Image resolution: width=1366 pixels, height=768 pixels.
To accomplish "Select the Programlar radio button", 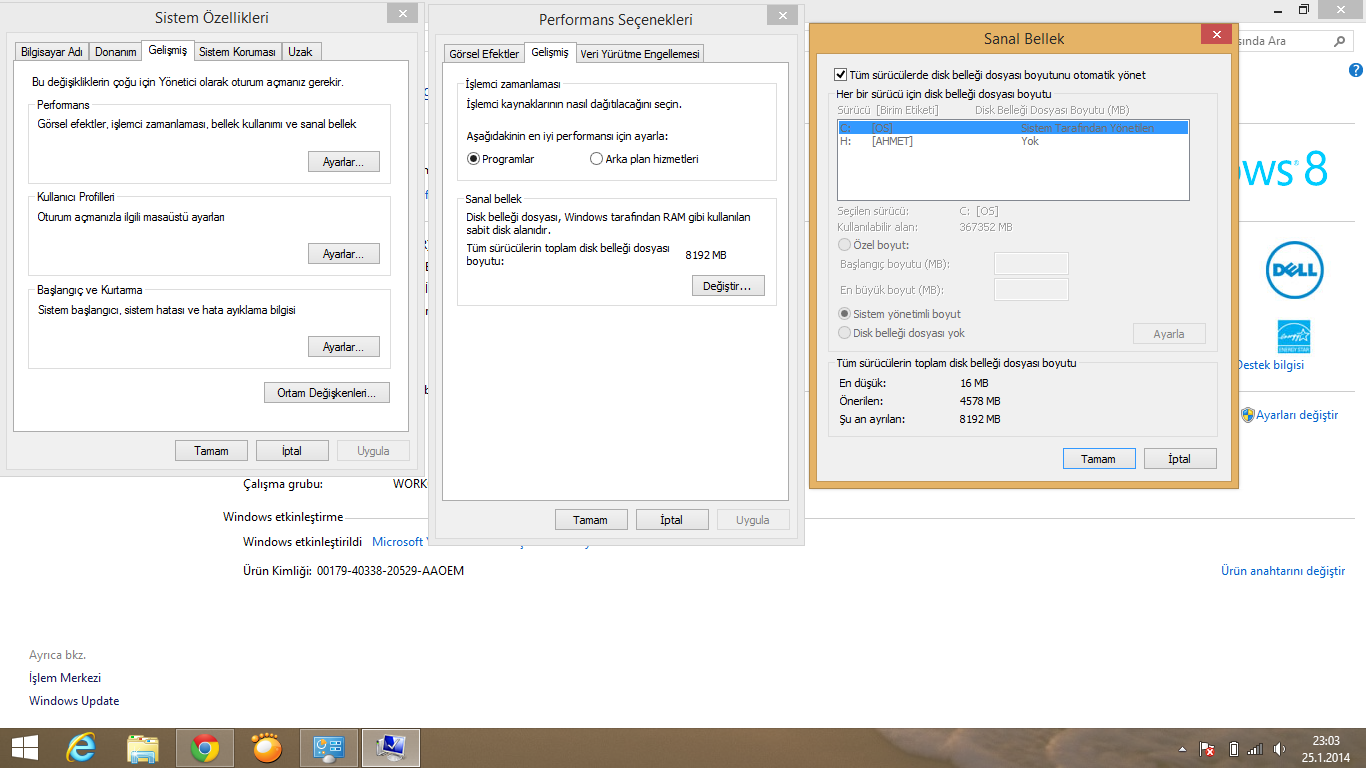I will coord(474,159).
